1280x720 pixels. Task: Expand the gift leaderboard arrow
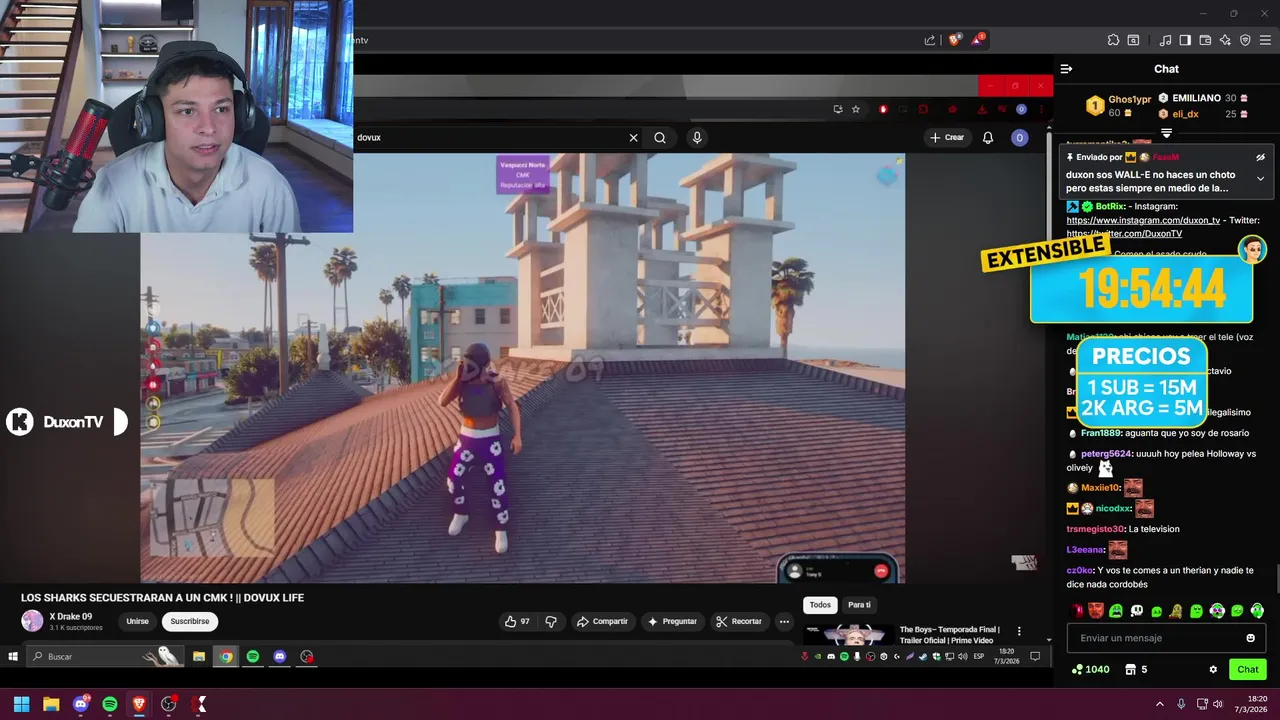click(x=1166, y=133)
